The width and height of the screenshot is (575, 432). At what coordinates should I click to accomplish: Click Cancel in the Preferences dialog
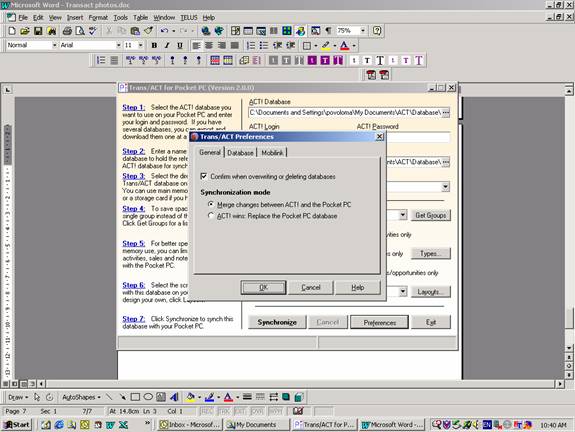coord(311,288)
